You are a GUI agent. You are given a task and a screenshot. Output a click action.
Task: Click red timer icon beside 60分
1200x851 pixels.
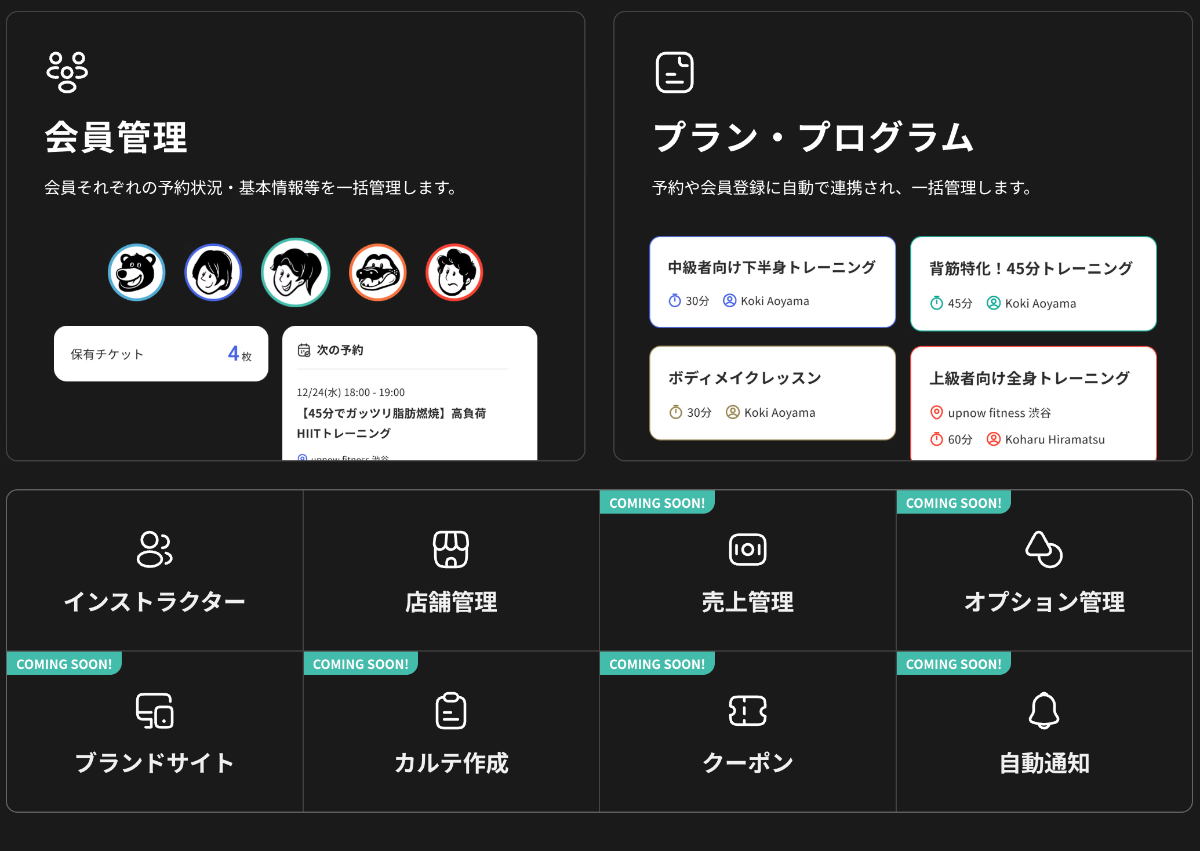pyautogui.click(x=937, y=439)
